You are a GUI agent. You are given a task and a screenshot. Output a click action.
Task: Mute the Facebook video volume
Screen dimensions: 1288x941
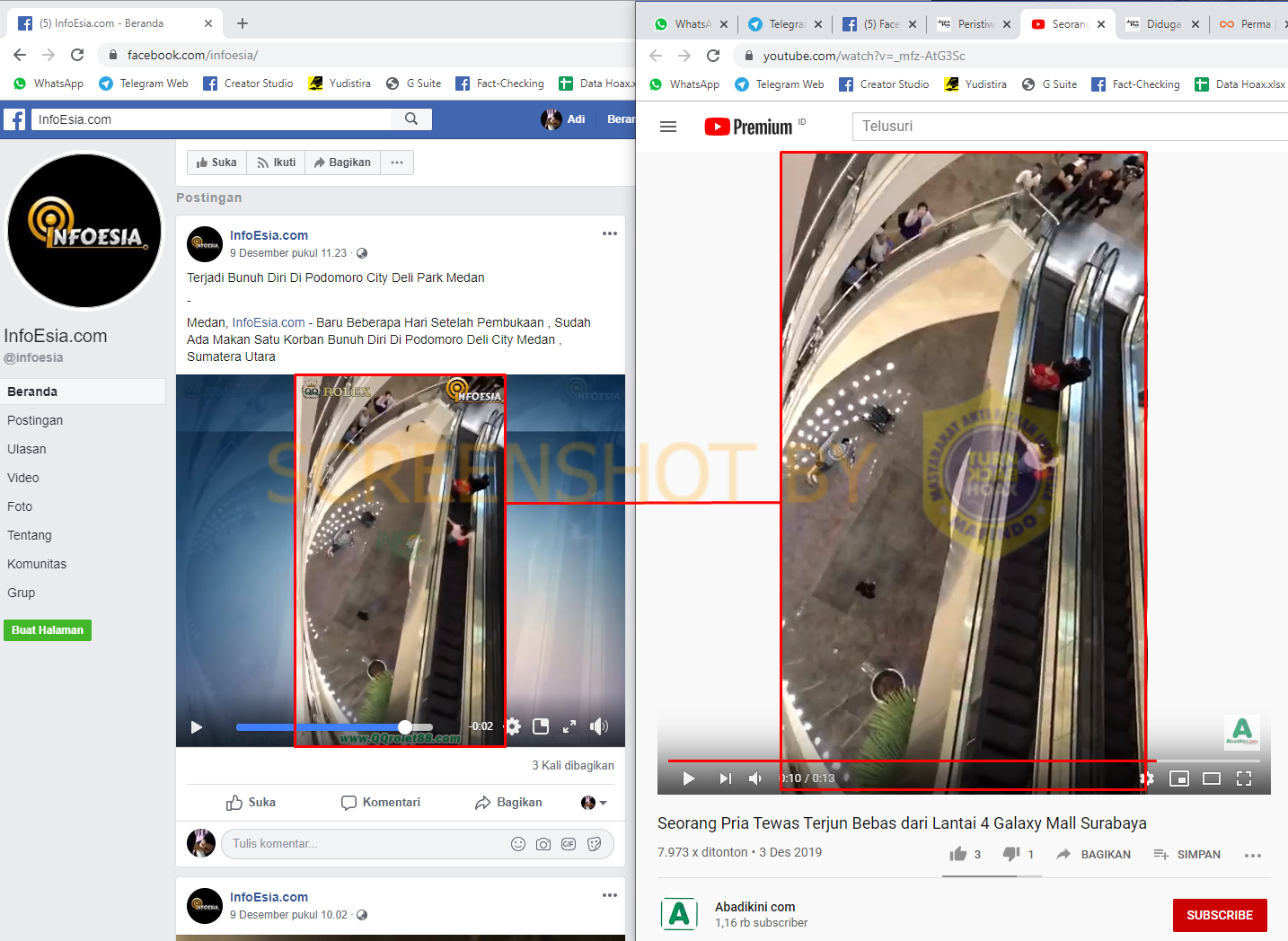(599, 726)
